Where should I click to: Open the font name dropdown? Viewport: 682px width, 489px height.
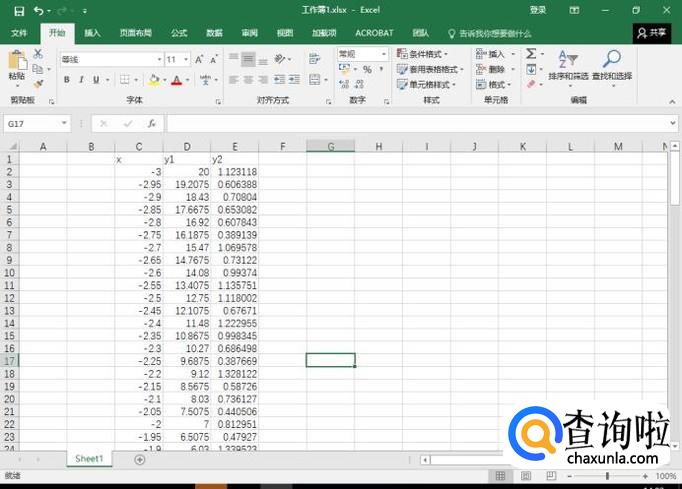coord(160,60)
